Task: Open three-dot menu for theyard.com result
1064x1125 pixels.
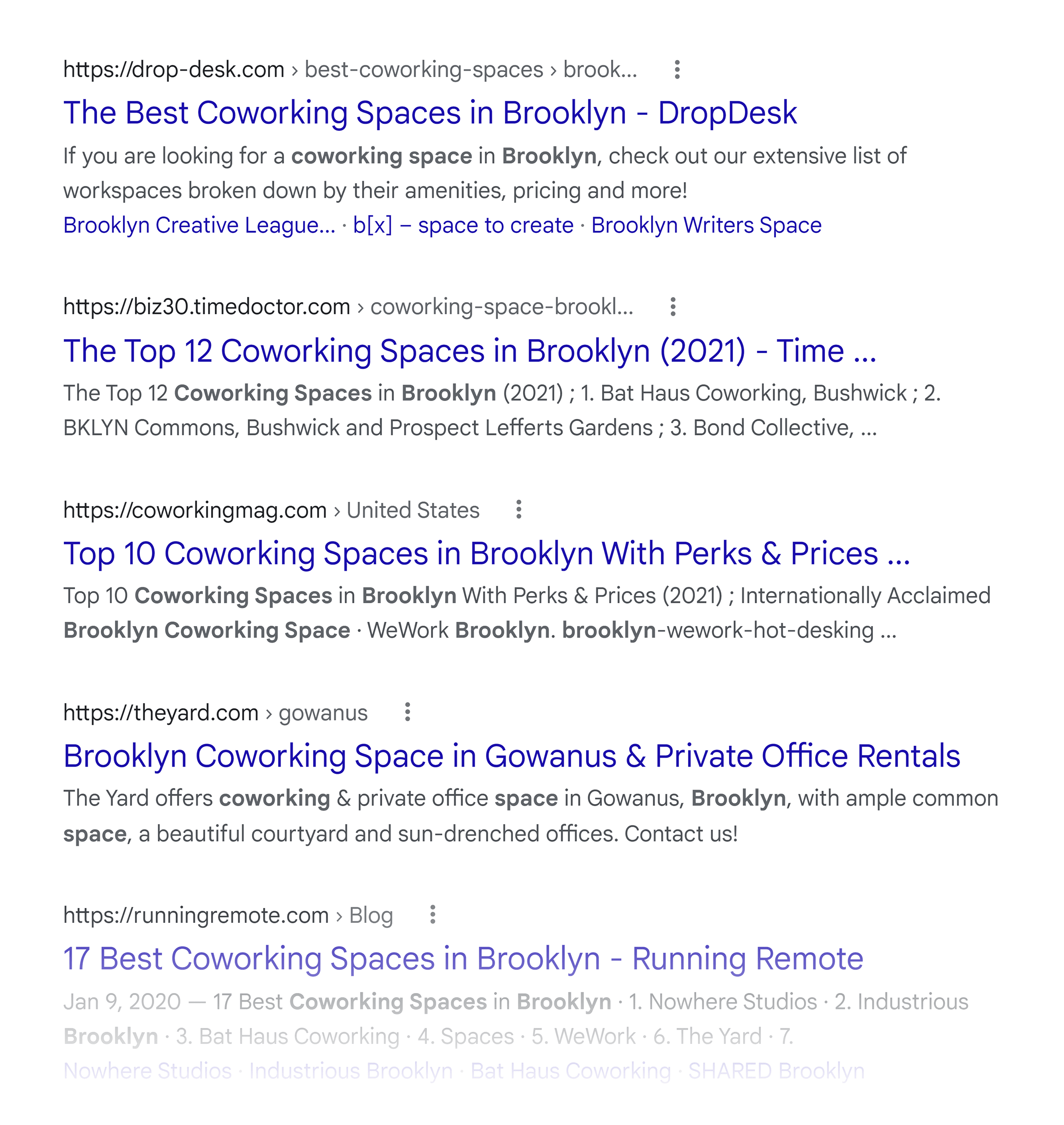Action: pos(407,712)
